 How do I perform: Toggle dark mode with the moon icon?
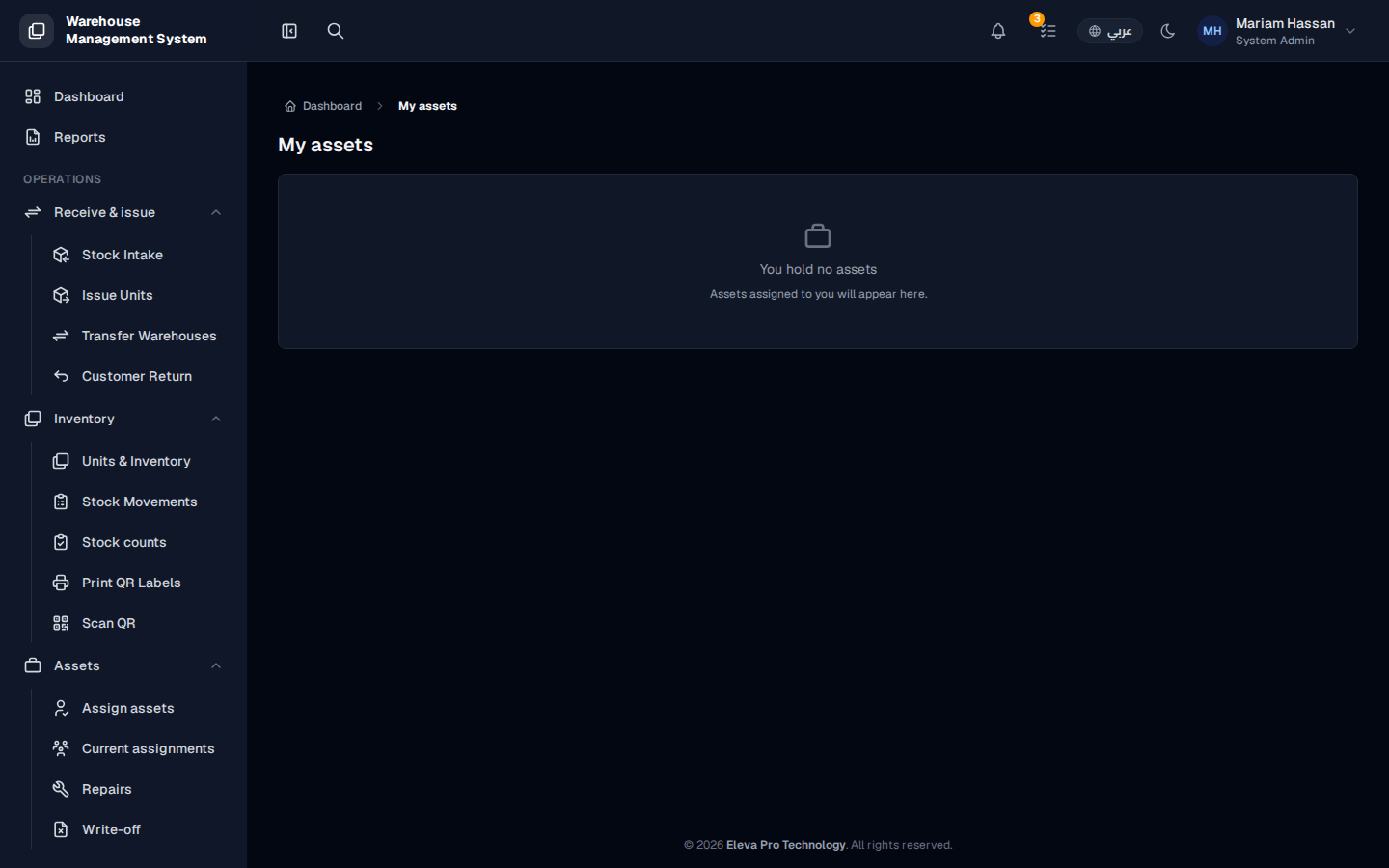(1168, 31)
